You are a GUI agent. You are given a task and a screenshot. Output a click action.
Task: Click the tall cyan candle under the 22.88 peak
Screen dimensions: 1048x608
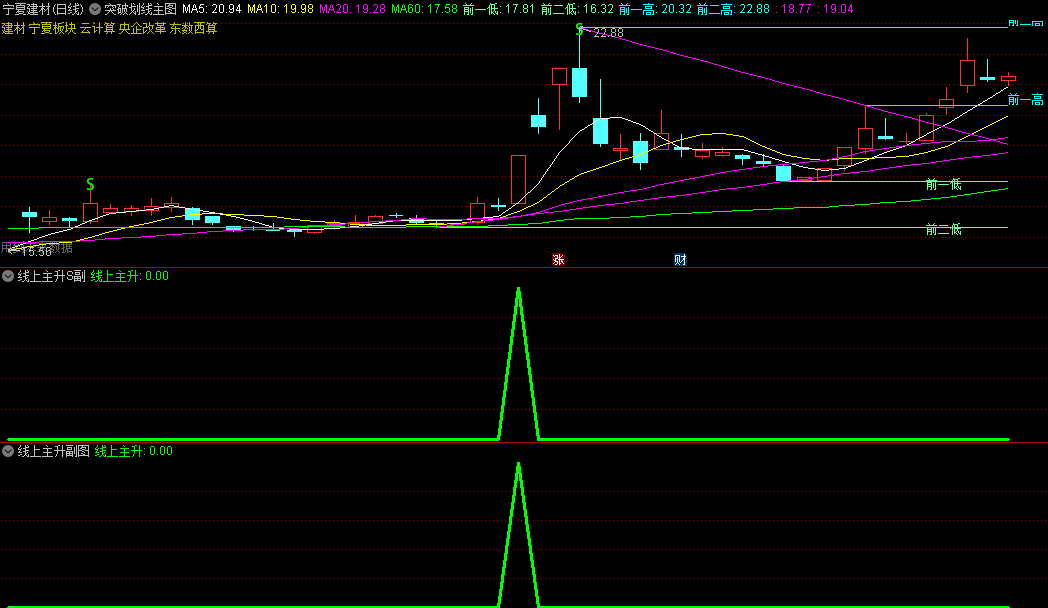(x=579, y=82)
